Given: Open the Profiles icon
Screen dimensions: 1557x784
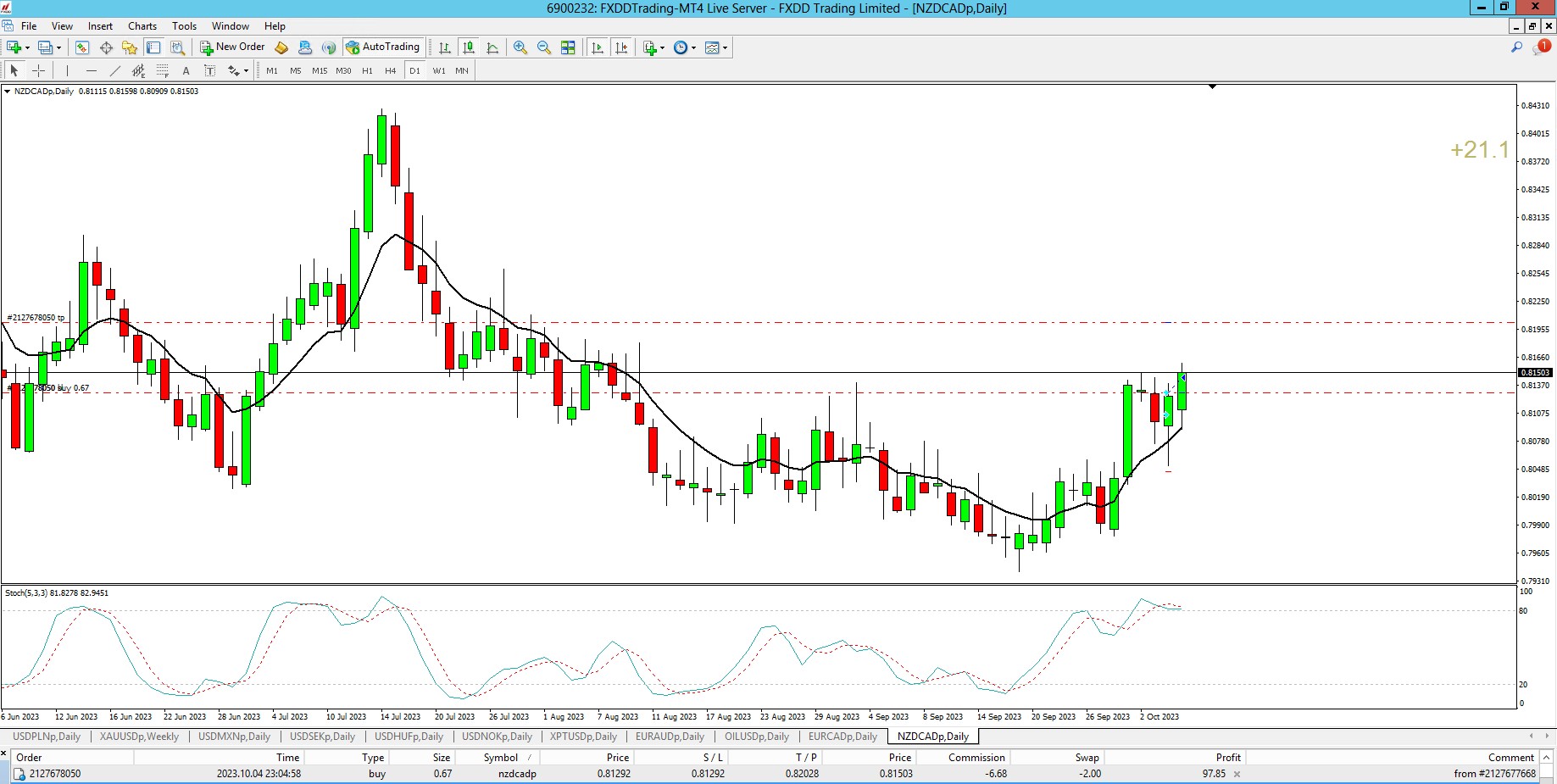Looking at the screenshot, I should point(45,47).
